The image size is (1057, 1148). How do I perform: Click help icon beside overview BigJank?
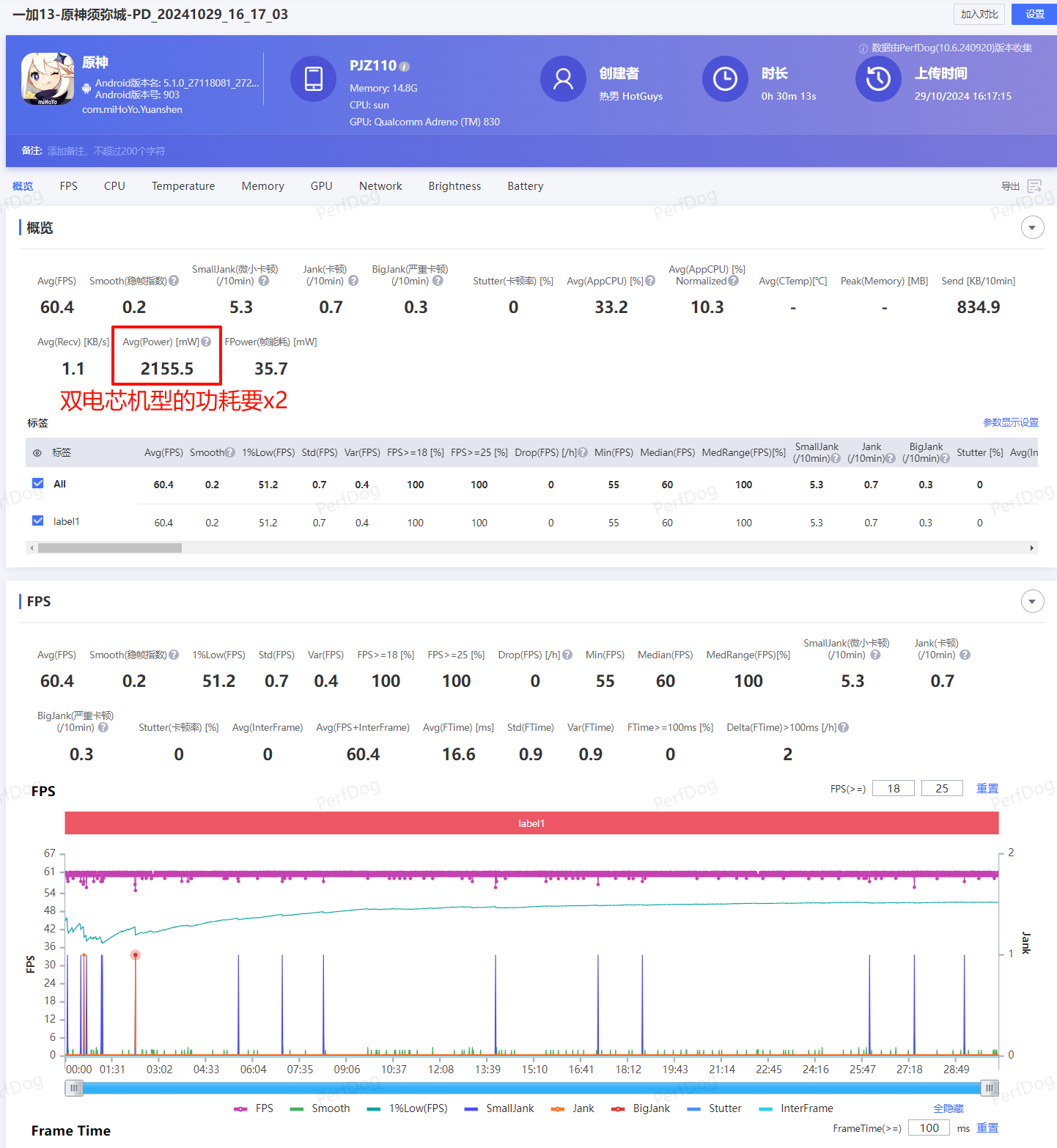pyautogui.click(x=438, y=281)
